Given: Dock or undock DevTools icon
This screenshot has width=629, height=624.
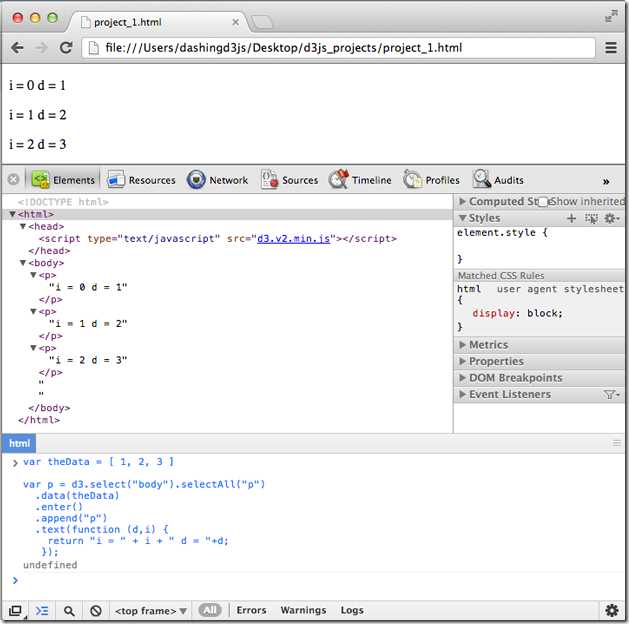Looking at the screenshot, I should (x=15, y=610).
